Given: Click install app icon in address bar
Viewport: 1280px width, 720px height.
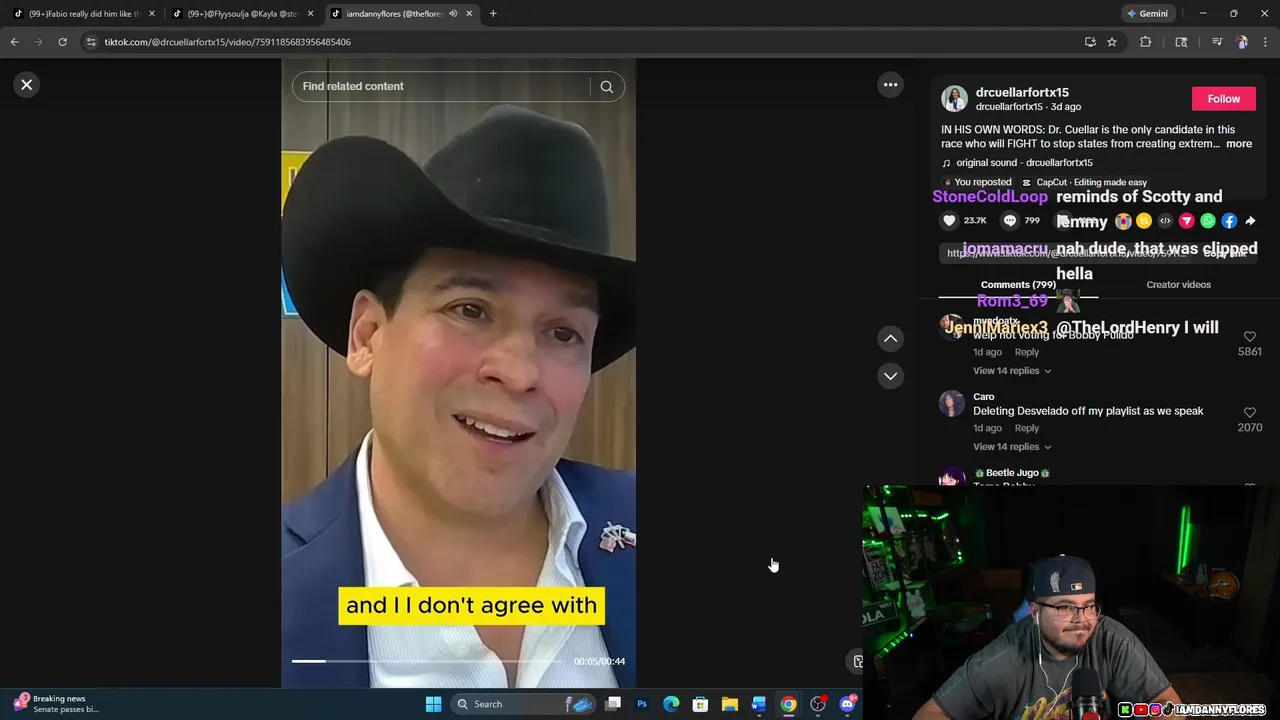Looking at the screenshot, I should pyautogui.click(x=1090, y=42).
